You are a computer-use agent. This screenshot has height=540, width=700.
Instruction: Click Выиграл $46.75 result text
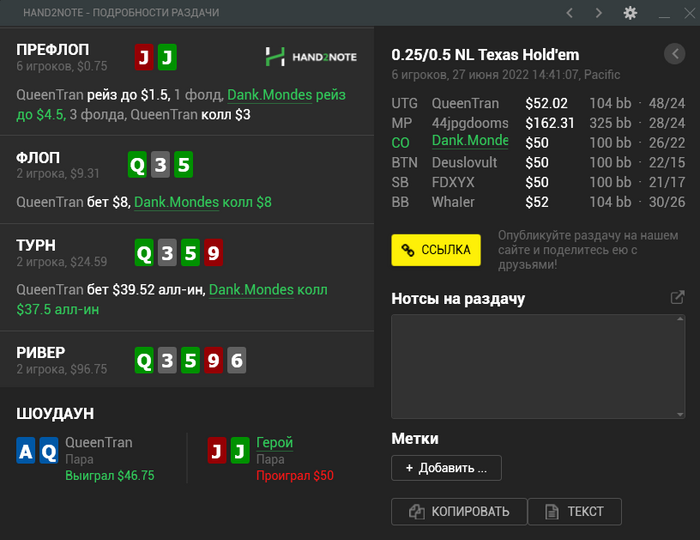(110, 475)
